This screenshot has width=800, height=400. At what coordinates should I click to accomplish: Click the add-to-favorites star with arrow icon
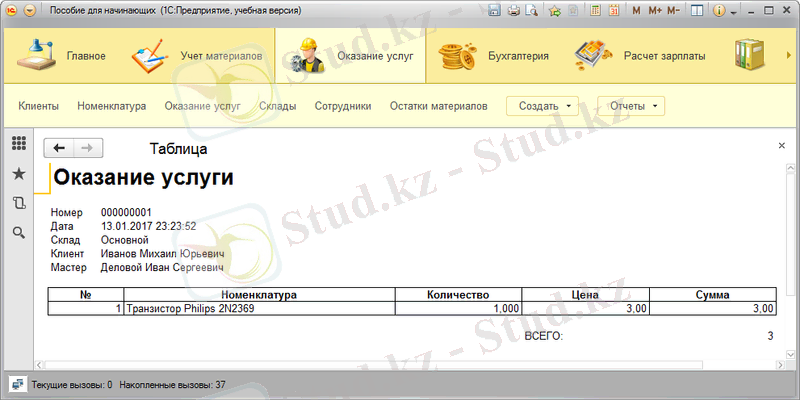(x=555, y=10)
